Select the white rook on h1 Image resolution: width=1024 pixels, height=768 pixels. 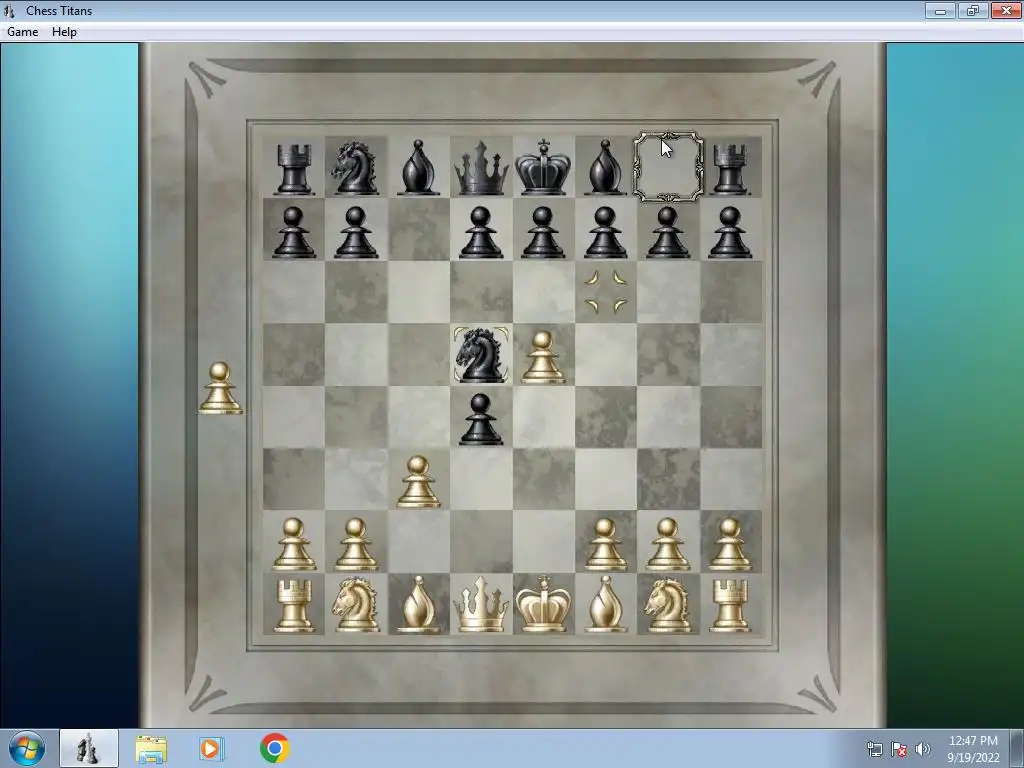729,606
